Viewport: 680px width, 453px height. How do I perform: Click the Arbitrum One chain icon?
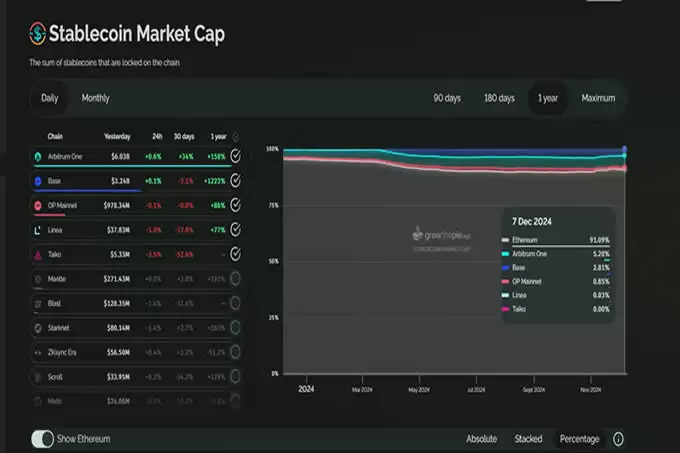click(38, 156)
